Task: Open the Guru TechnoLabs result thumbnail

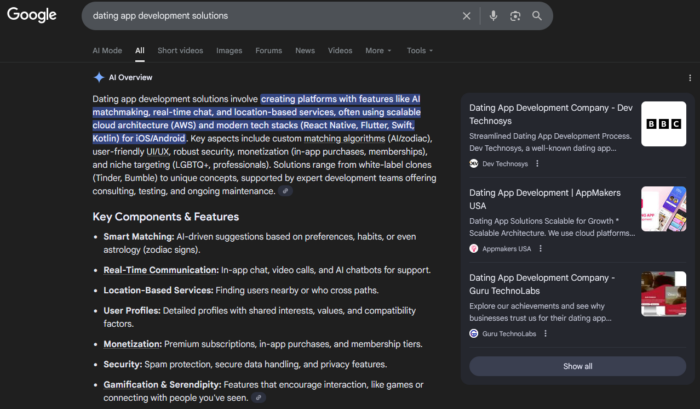Action: (663, 293)
